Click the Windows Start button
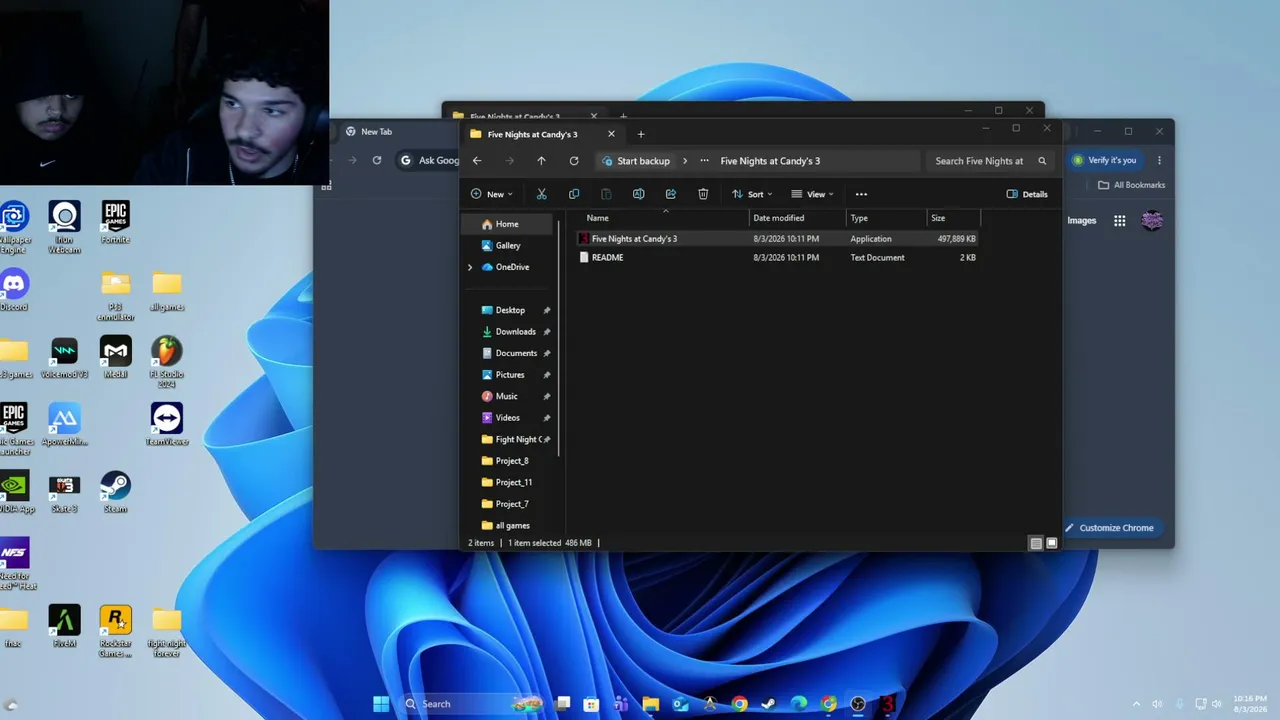1280x720 pixels. click(381, 704)
